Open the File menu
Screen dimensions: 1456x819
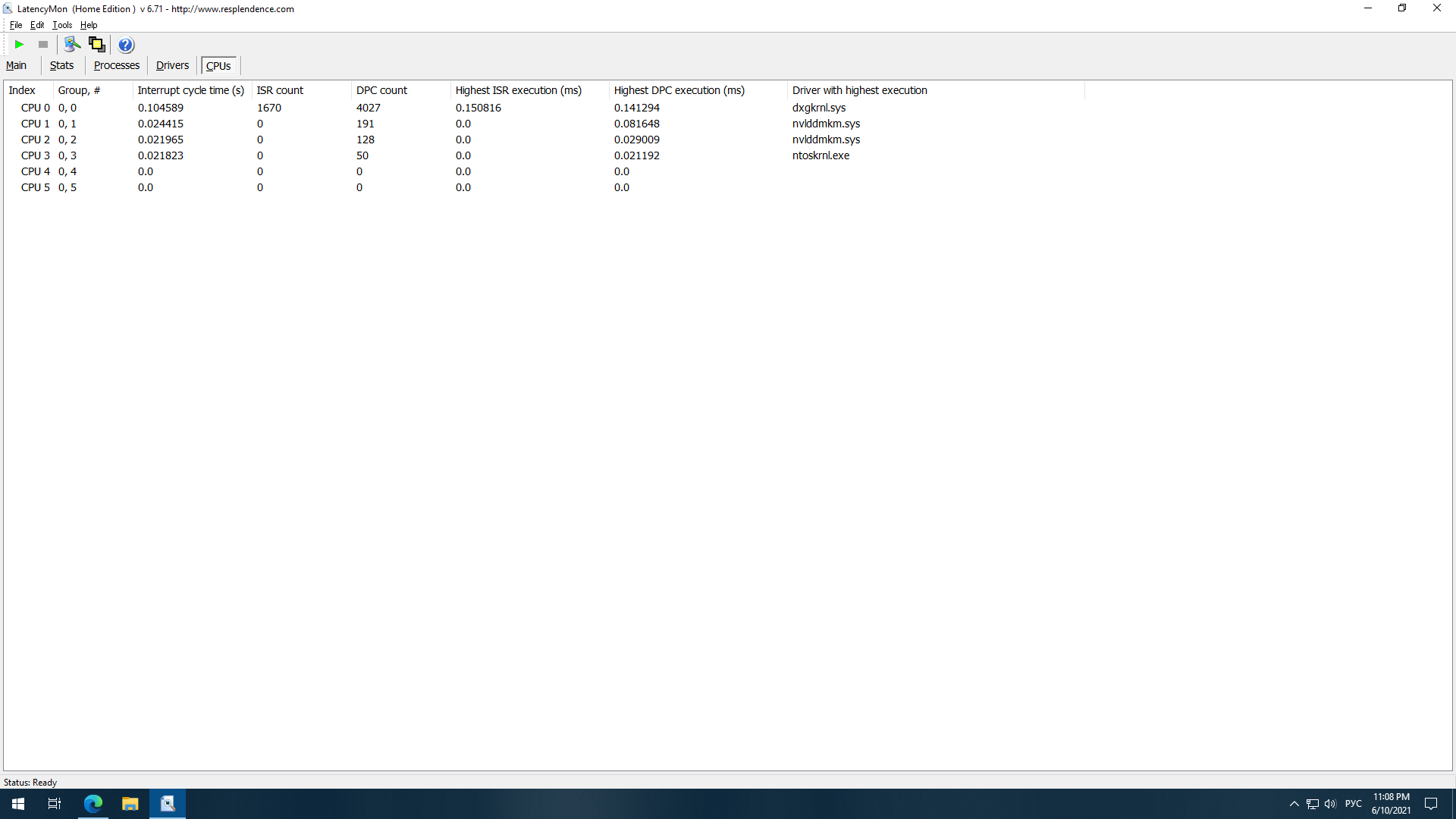coord(16,25)
